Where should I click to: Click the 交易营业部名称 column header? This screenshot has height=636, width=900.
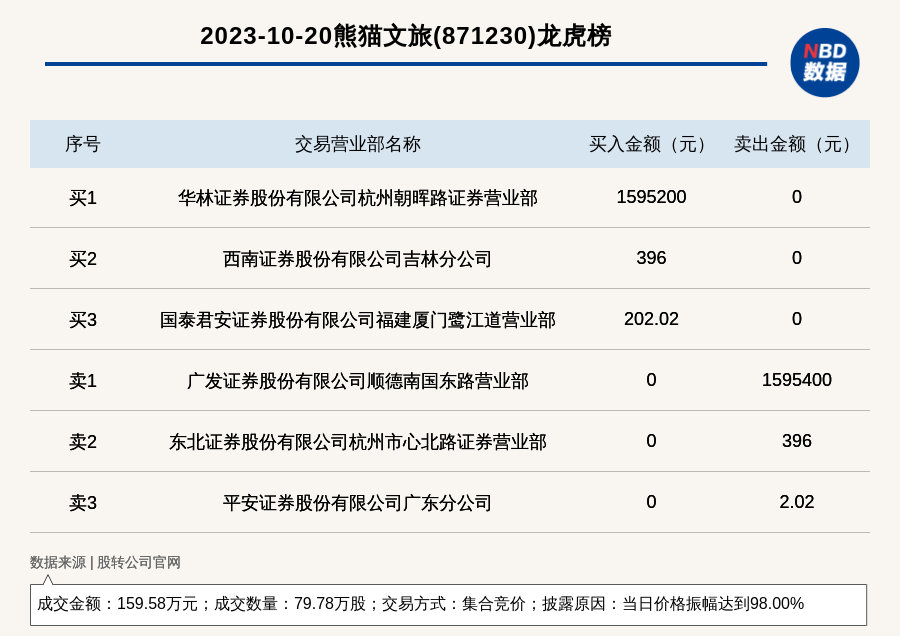click(358, 144)
